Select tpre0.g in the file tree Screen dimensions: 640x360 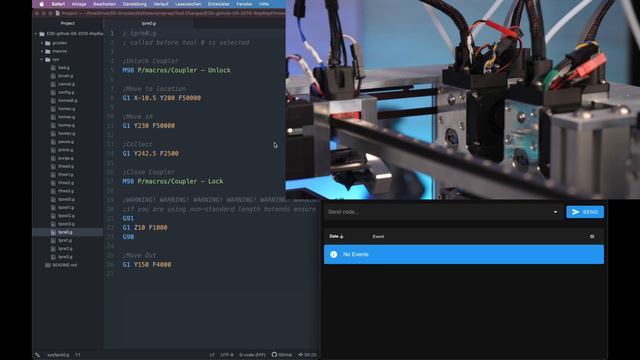65,232
